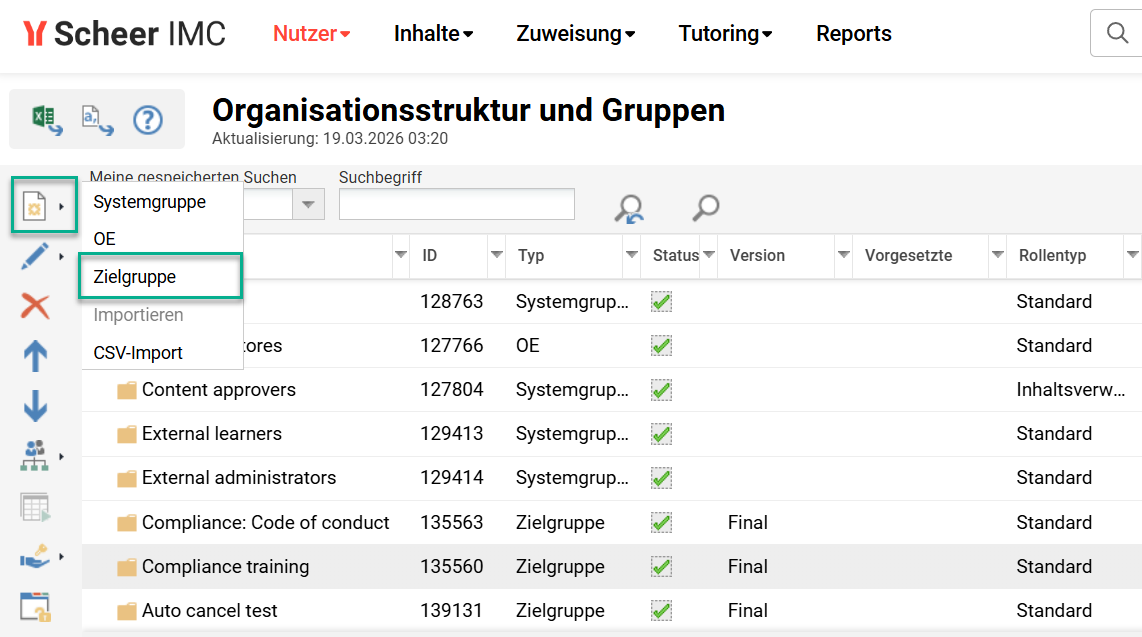Click the Suchbegriff input field
The image size is (1142, 637).
point(456,204)
